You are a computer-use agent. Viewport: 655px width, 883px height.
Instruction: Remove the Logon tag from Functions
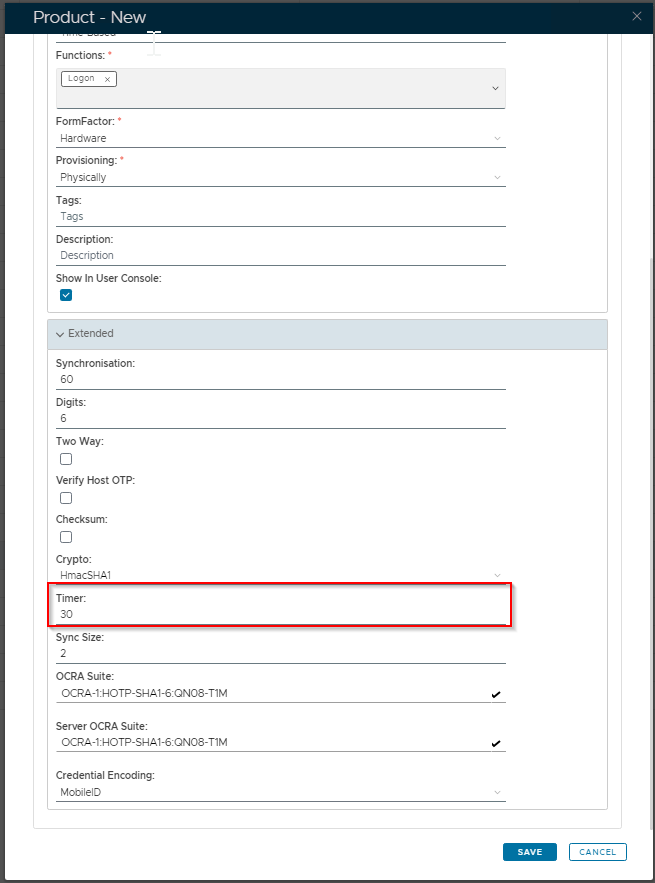[107, 79]
